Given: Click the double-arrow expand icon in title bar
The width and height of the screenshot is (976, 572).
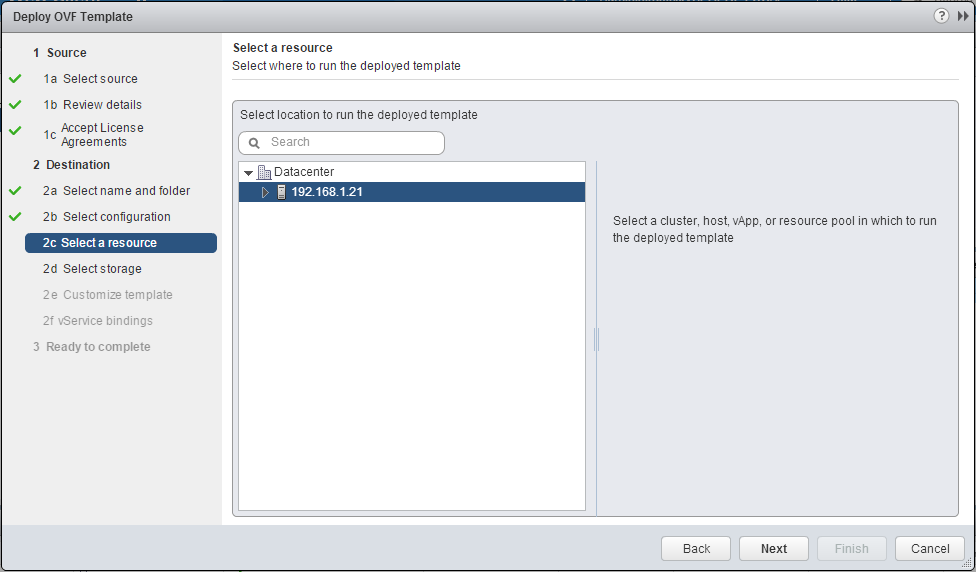Looking at the screenshot, I should [963, 16].
